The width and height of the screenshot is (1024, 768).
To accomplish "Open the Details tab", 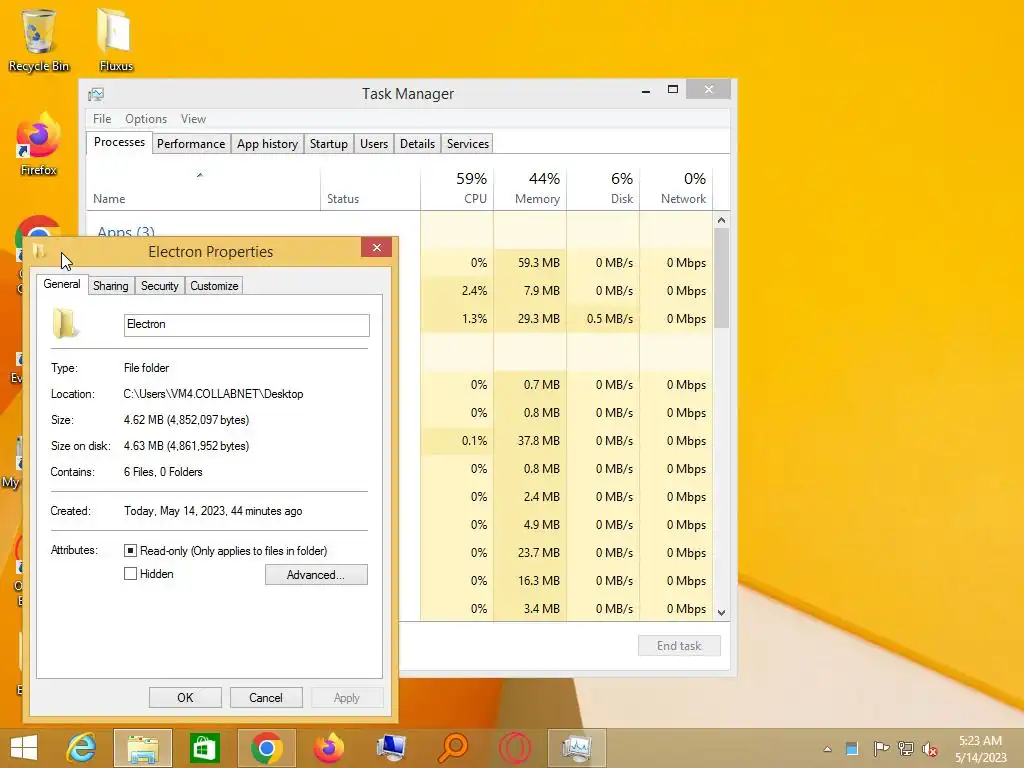I will 417,144.
